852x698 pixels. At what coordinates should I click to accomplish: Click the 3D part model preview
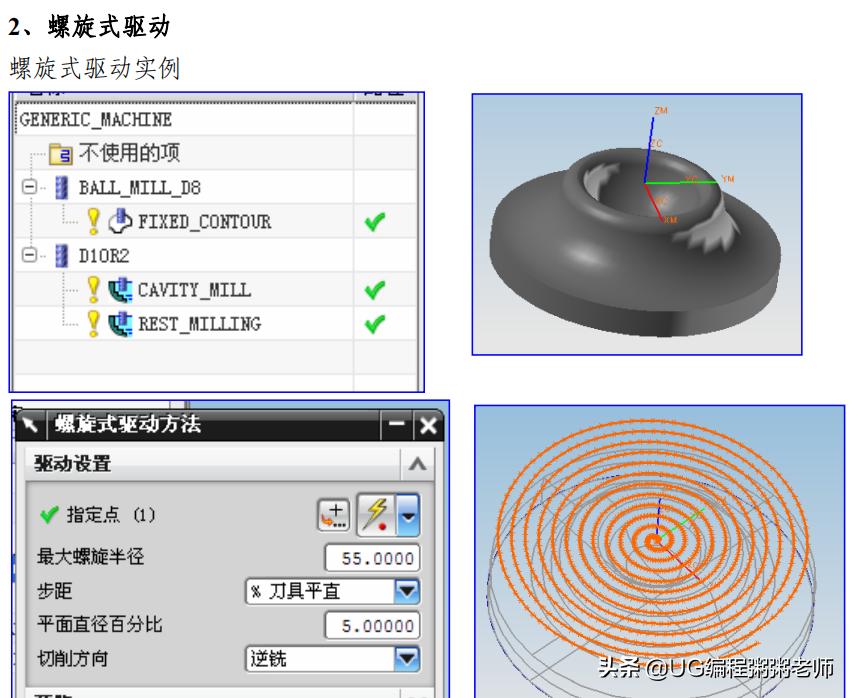pyautogui.click(x=637, y=224)
